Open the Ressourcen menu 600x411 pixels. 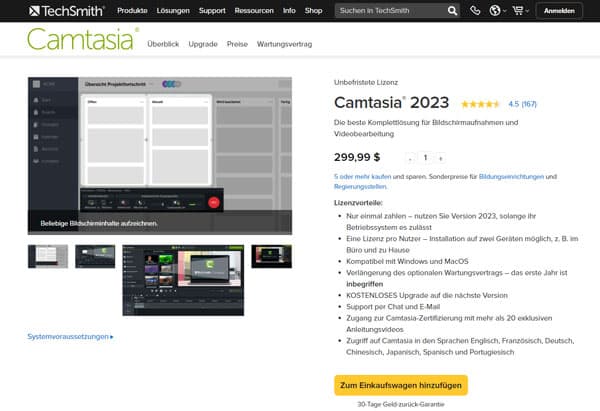pos(254,11)
